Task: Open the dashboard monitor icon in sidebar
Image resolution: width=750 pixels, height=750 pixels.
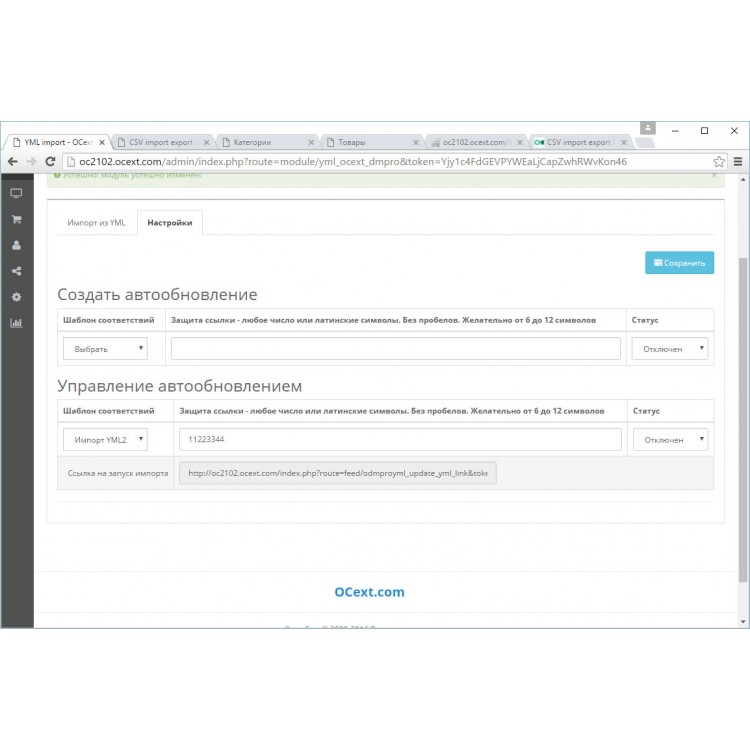Action: (x=16, y=193)
